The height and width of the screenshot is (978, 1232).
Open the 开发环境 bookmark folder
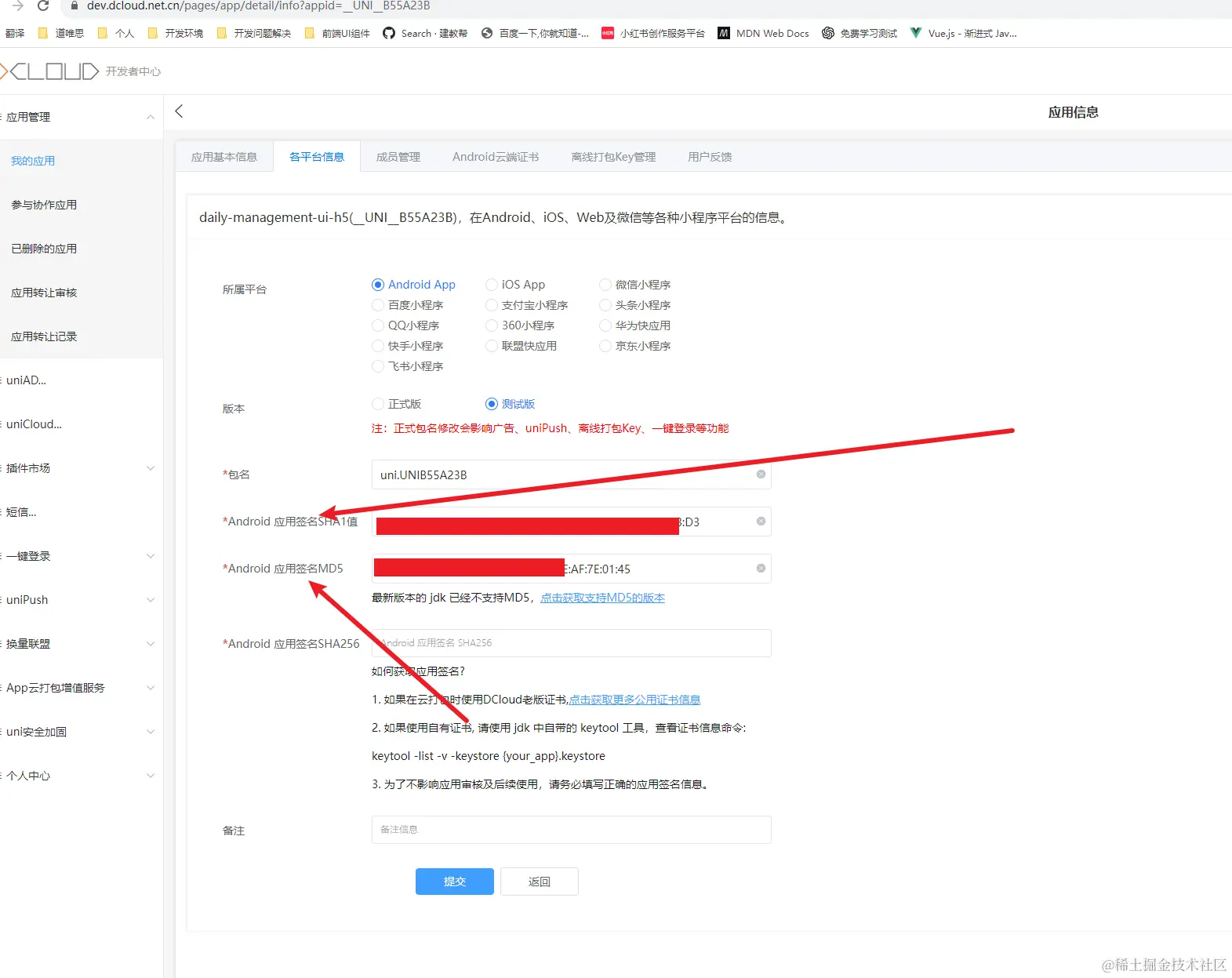click(x=175, y=33)
